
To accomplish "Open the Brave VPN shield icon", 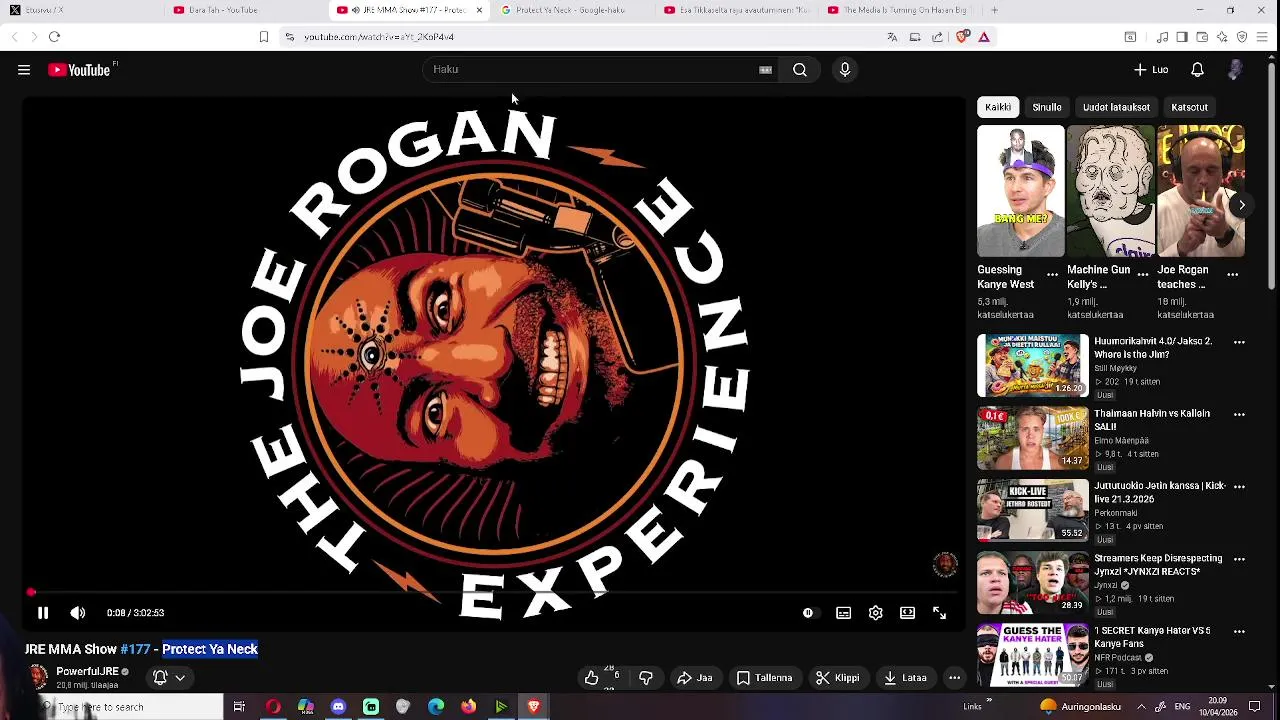I will 1242,37.
